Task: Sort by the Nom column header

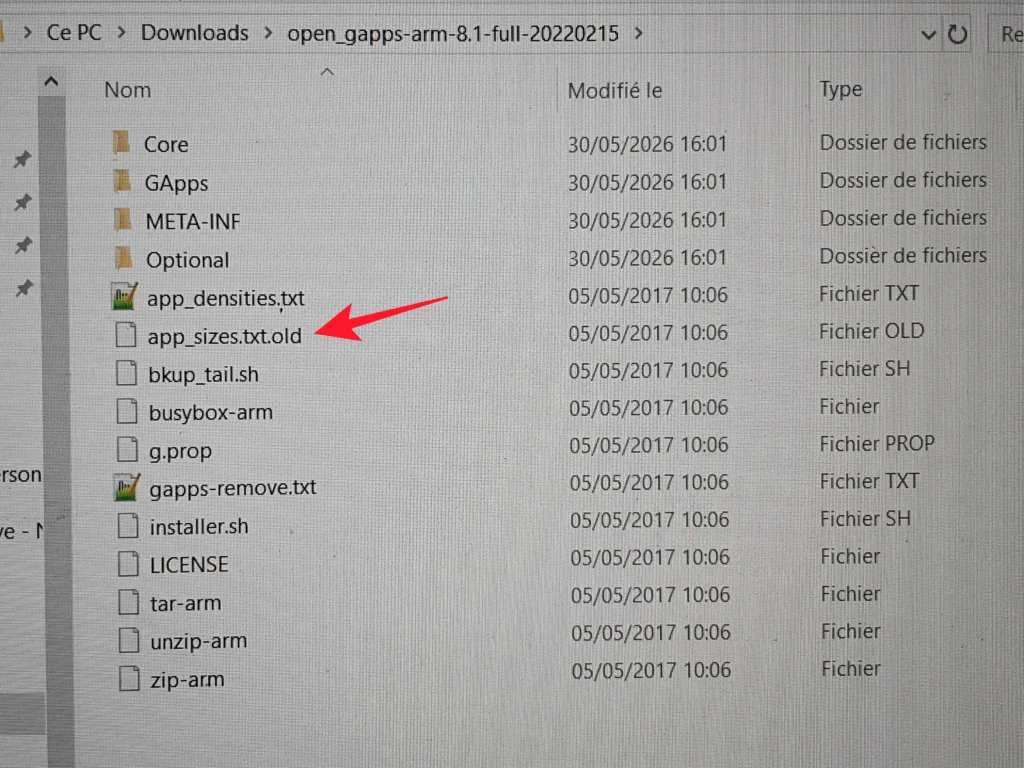Action: tap(128, 90)
